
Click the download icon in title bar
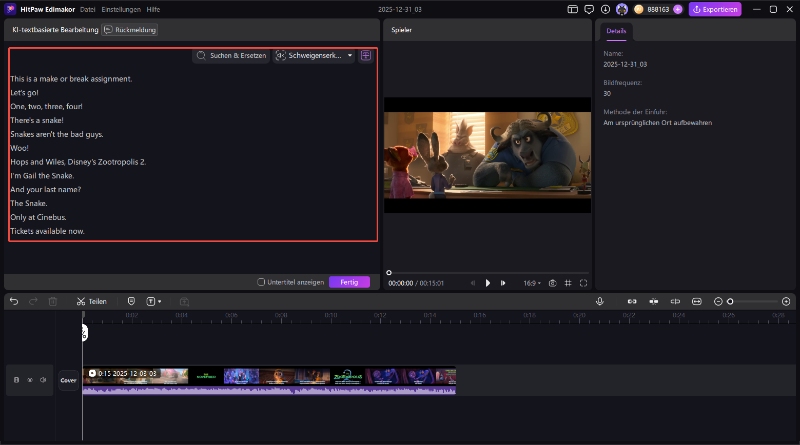(604, 9)
